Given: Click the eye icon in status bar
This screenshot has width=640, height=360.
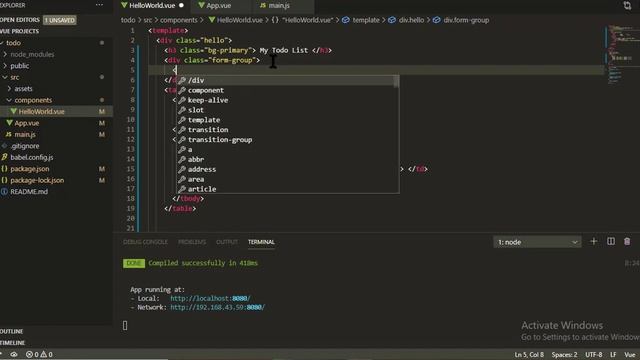Looking at the screenshot, I should click(14, 354).
